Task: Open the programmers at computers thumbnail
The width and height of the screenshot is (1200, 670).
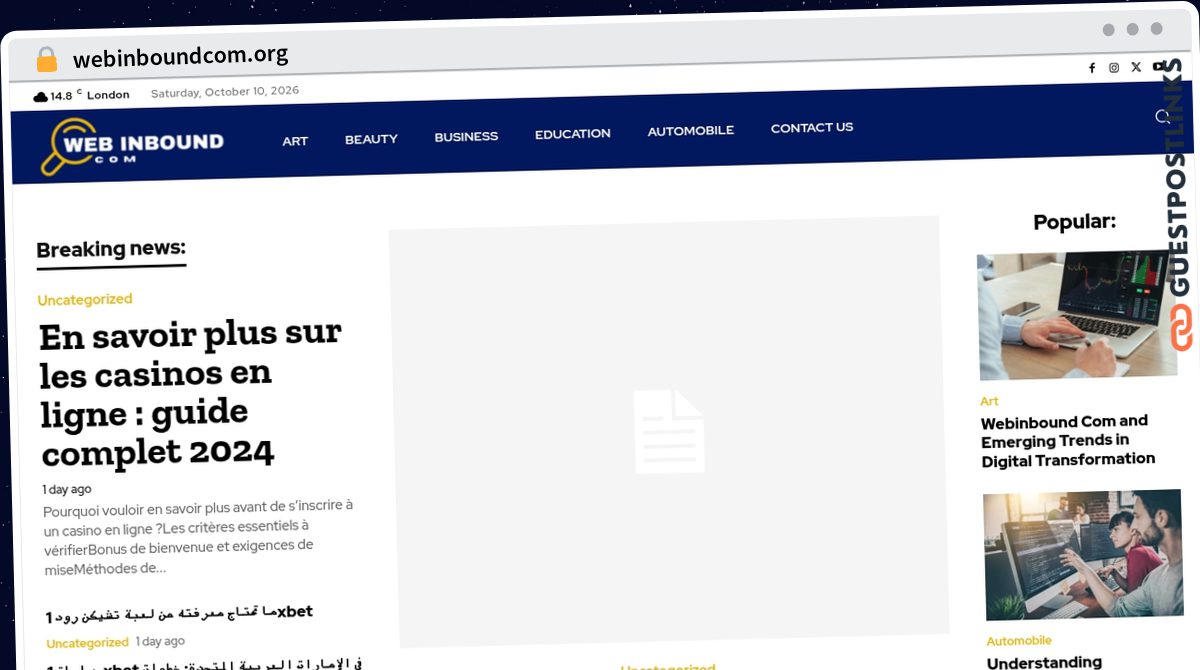Action: (1083, 555)
